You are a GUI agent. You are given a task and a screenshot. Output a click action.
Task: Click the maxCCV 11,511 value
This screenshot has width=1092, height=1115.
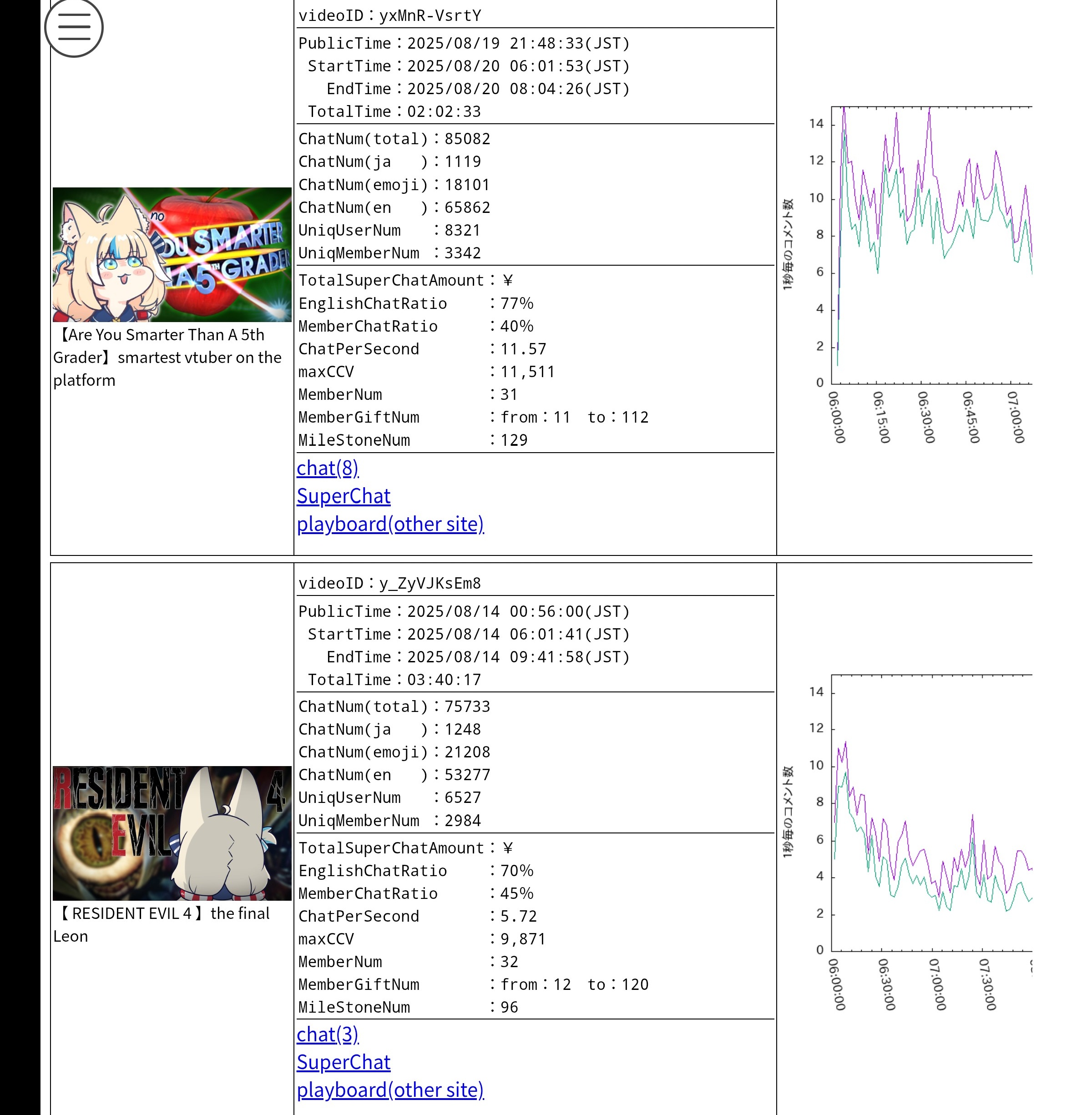527,372
